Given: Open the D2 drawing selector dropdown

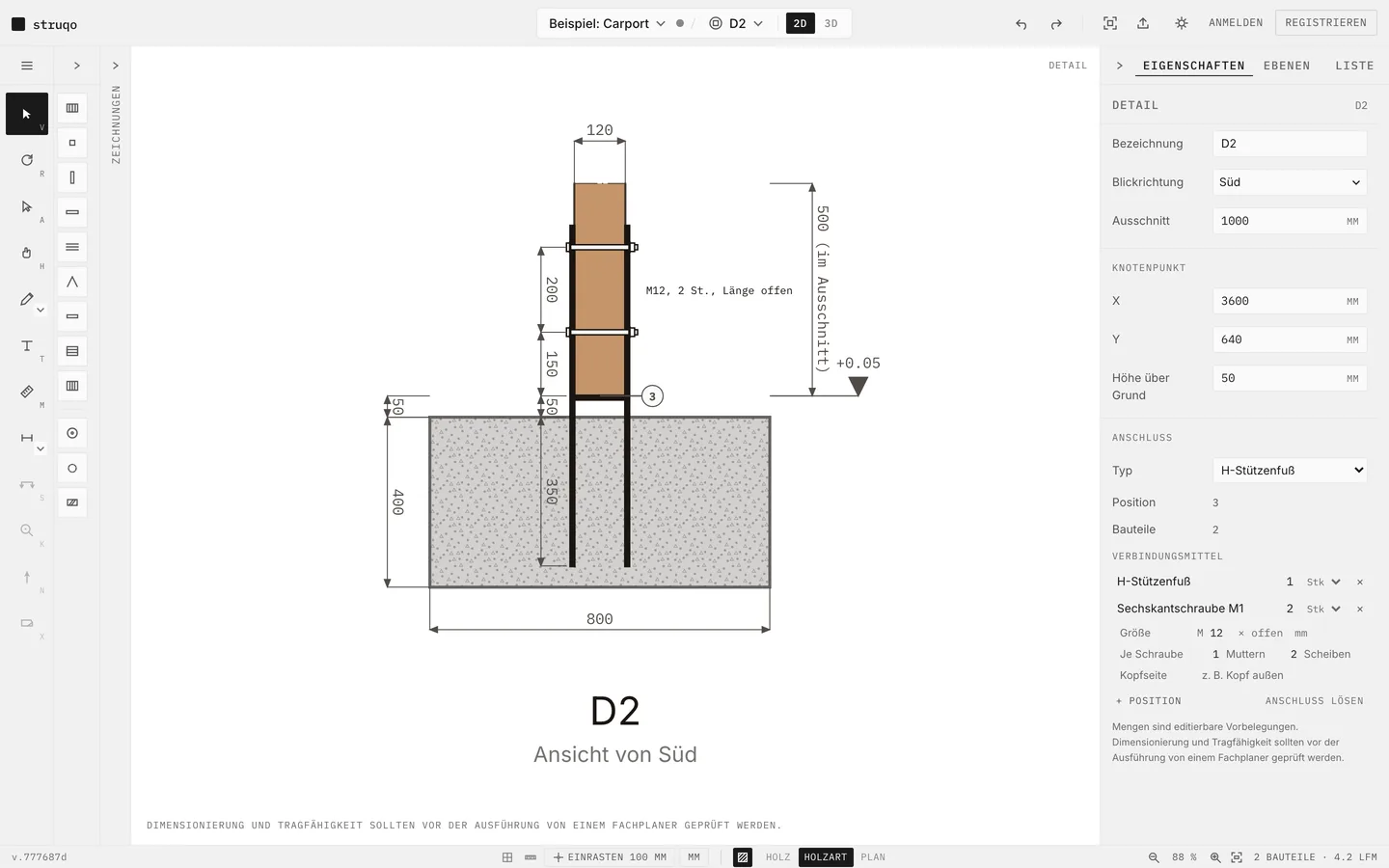Looking at the screenshot, I should tap(736, 23).
